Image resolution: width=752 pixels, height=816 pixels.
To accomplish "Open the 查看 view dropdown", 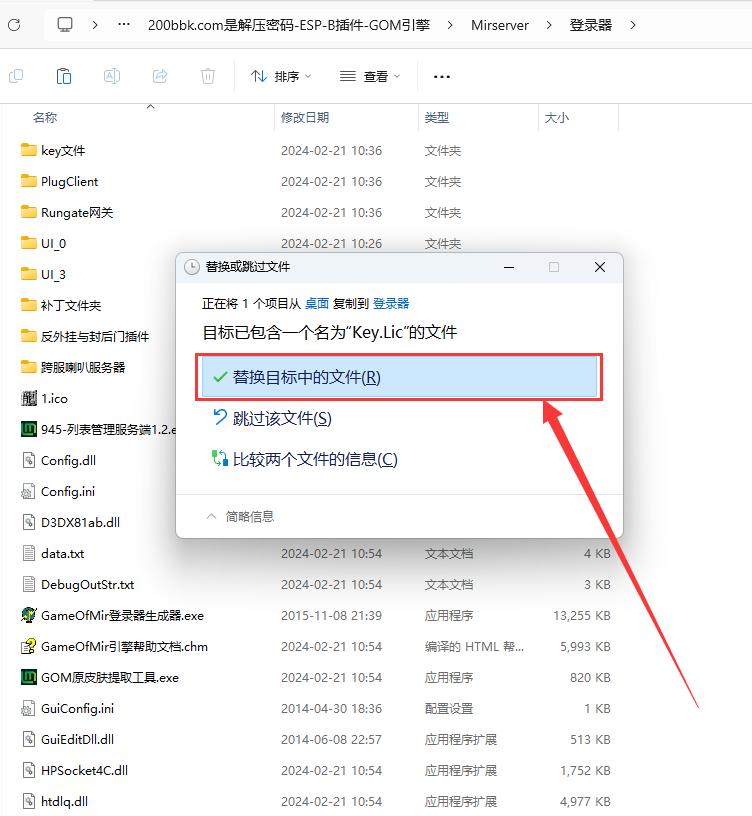I will tap(370, 76).
